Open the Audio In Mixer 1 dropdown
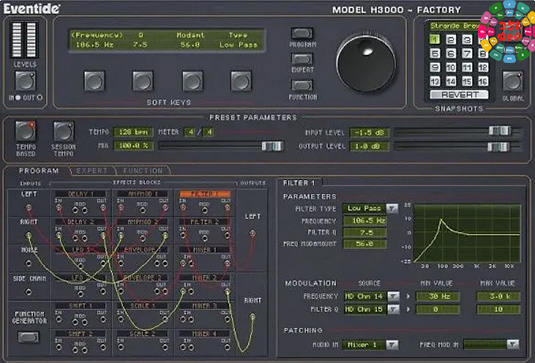 click(x=392, y=345)
